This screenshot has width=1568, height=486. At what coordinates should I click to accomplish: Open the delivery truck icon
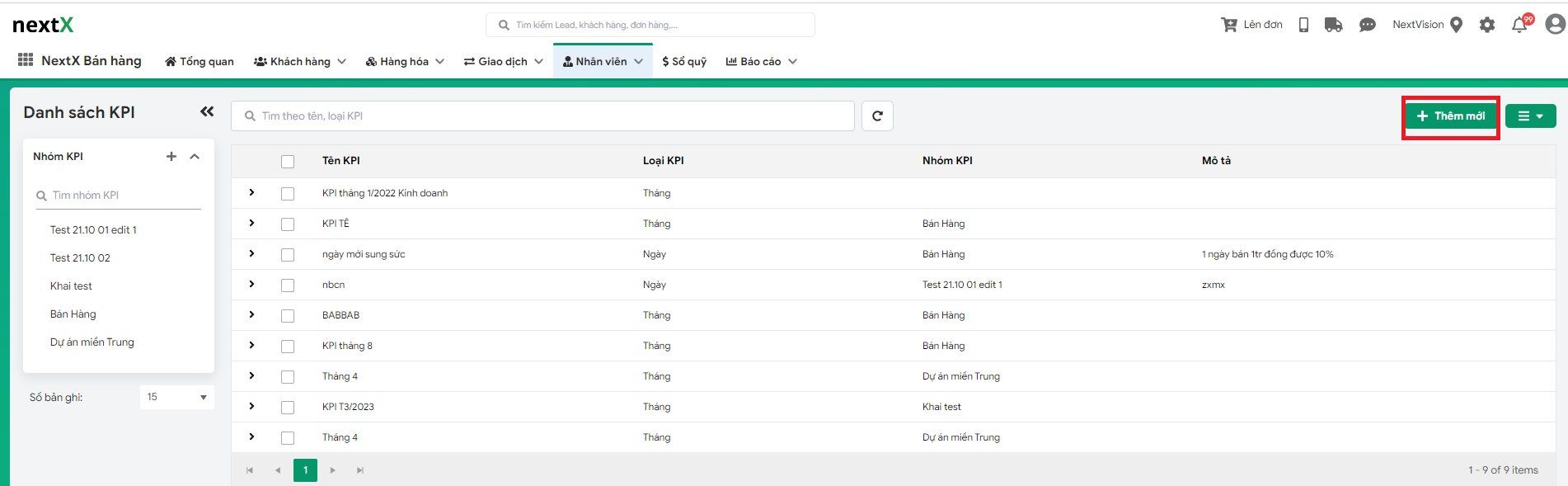click(1333, 25)
